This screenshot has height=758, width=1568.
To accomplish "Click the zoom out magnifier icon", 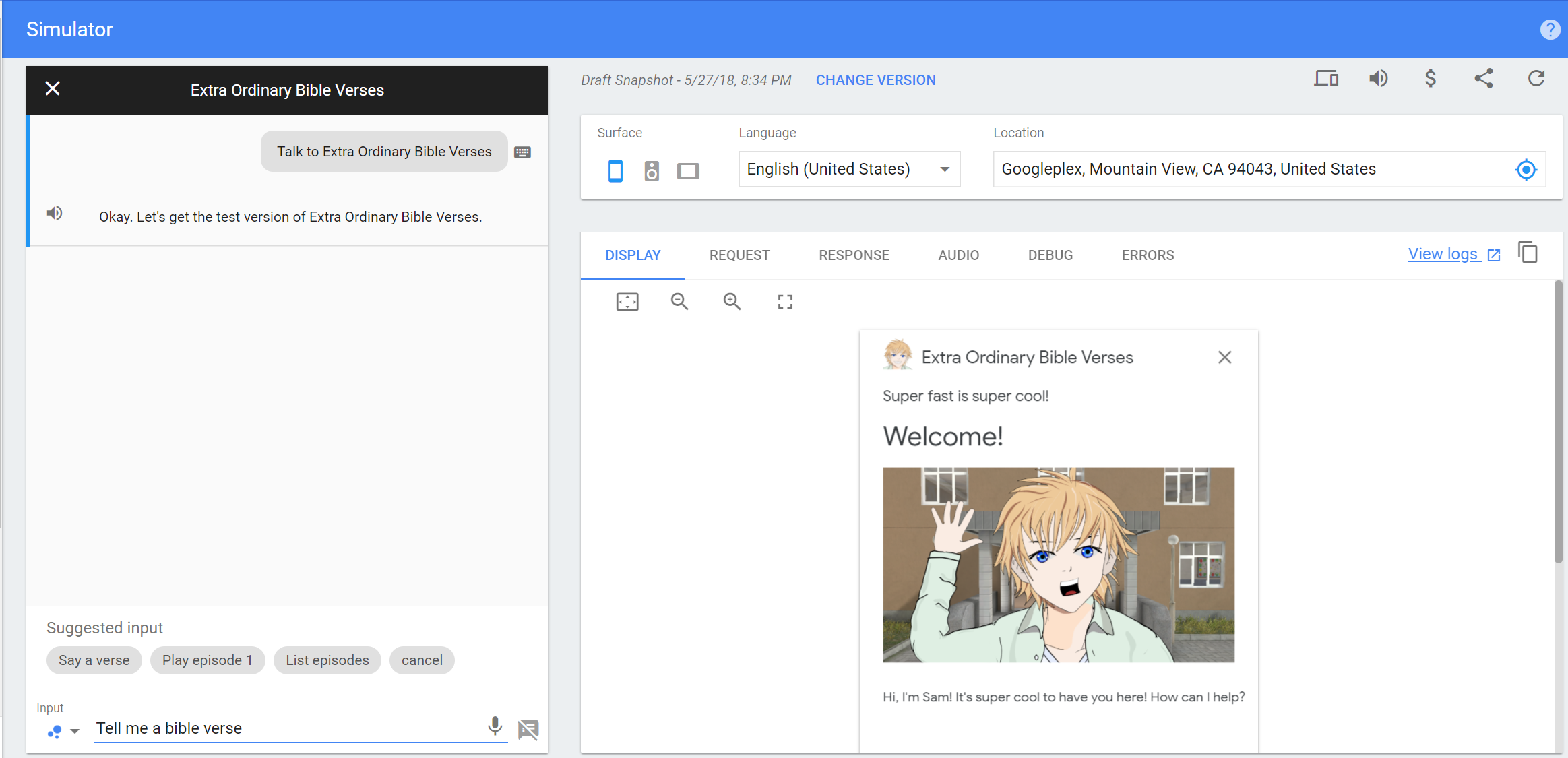I will coord(679,302).
